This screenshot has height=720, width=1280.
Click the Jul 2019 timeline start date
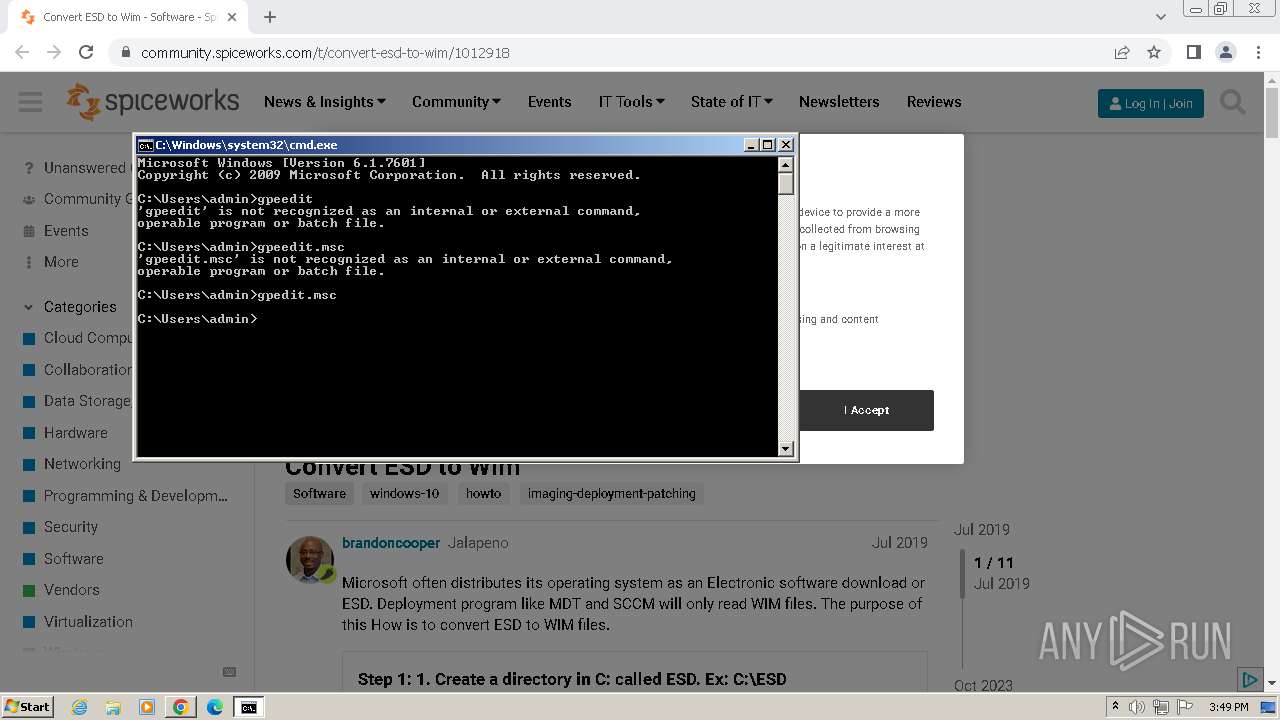click(981, 530)
